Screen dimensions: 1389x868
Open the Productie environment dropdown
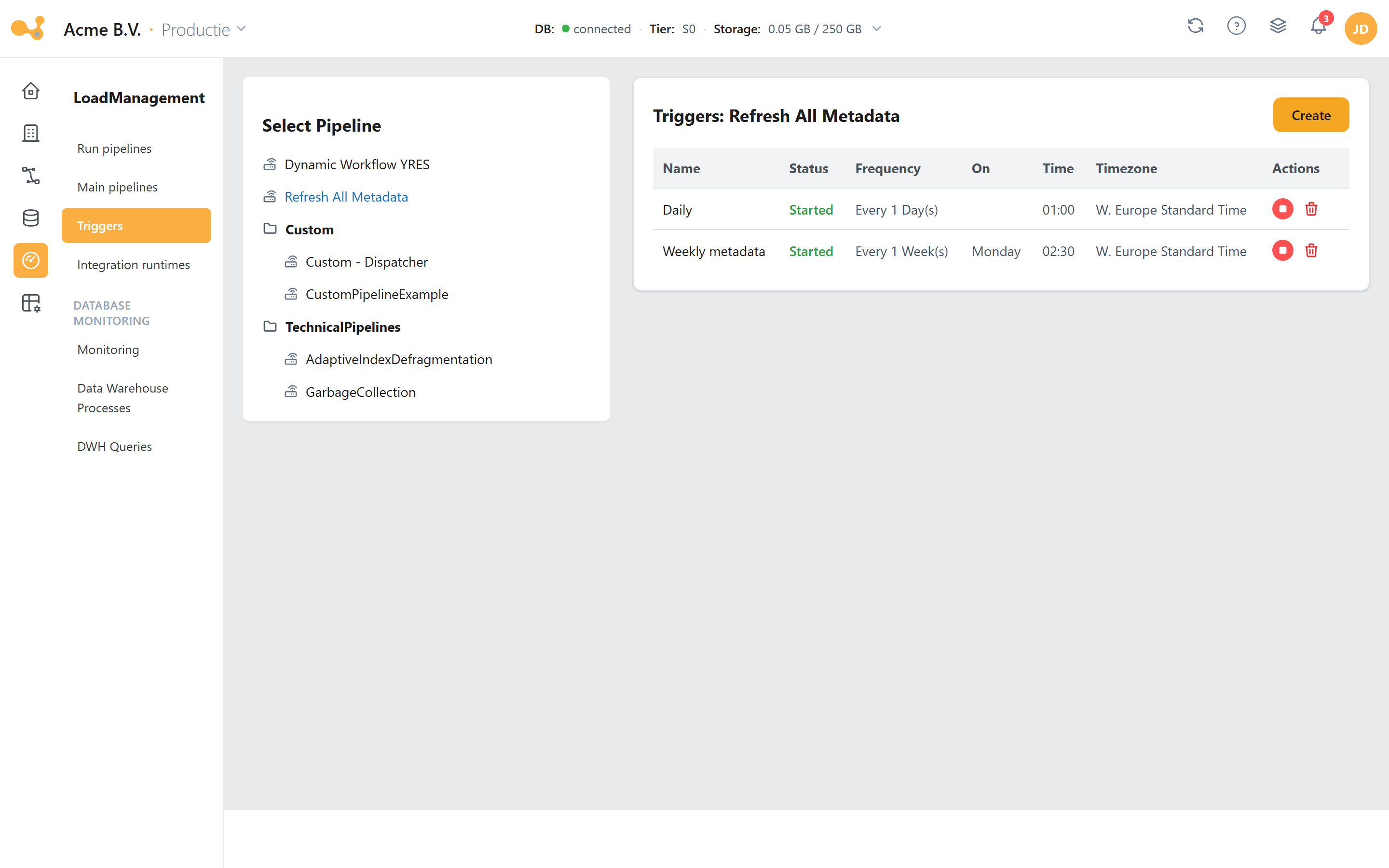click(204, 29)
